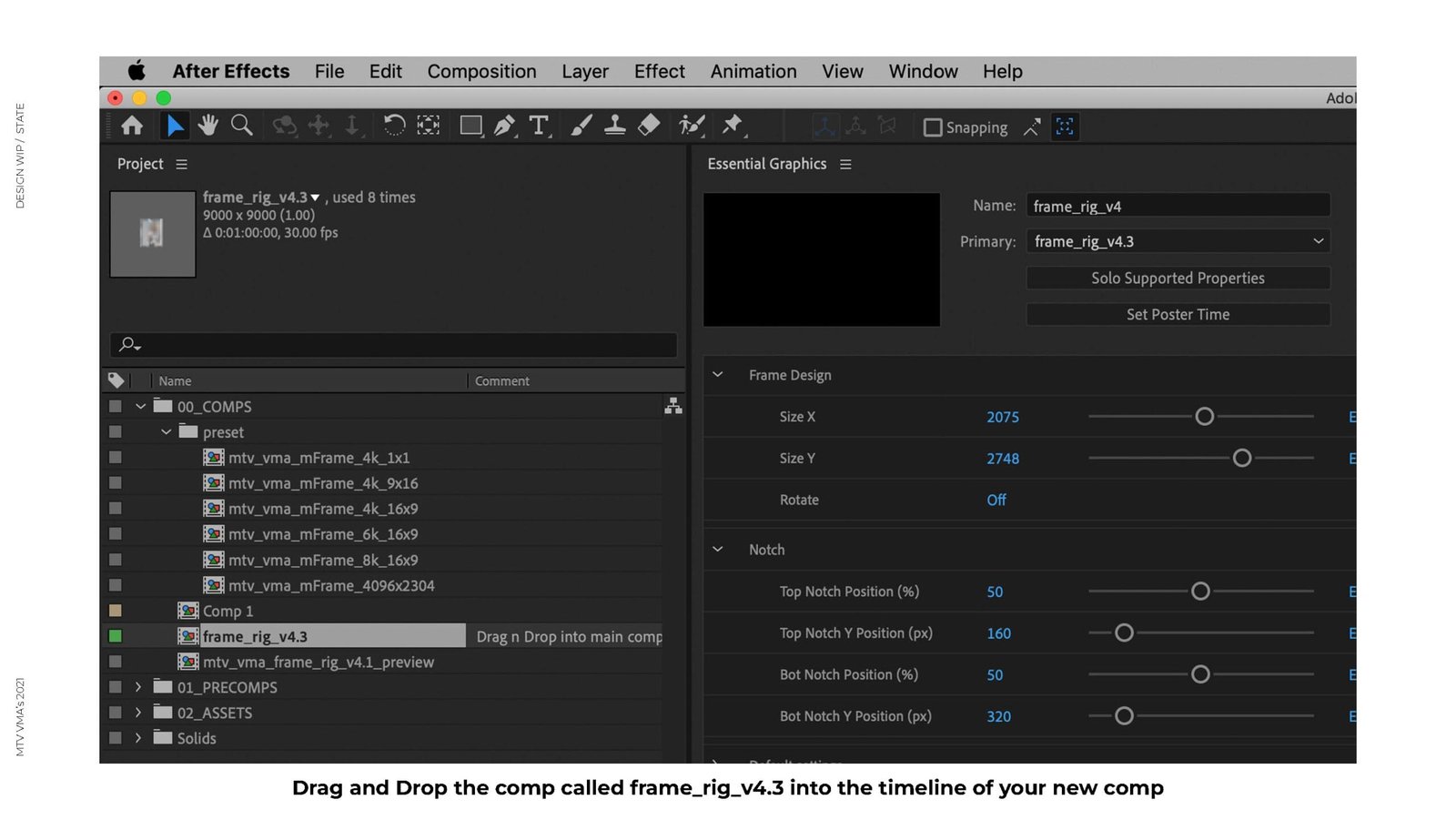Expand the 01_PRECOMPS folder
The image size is (1456, 820).
(138, 687)
